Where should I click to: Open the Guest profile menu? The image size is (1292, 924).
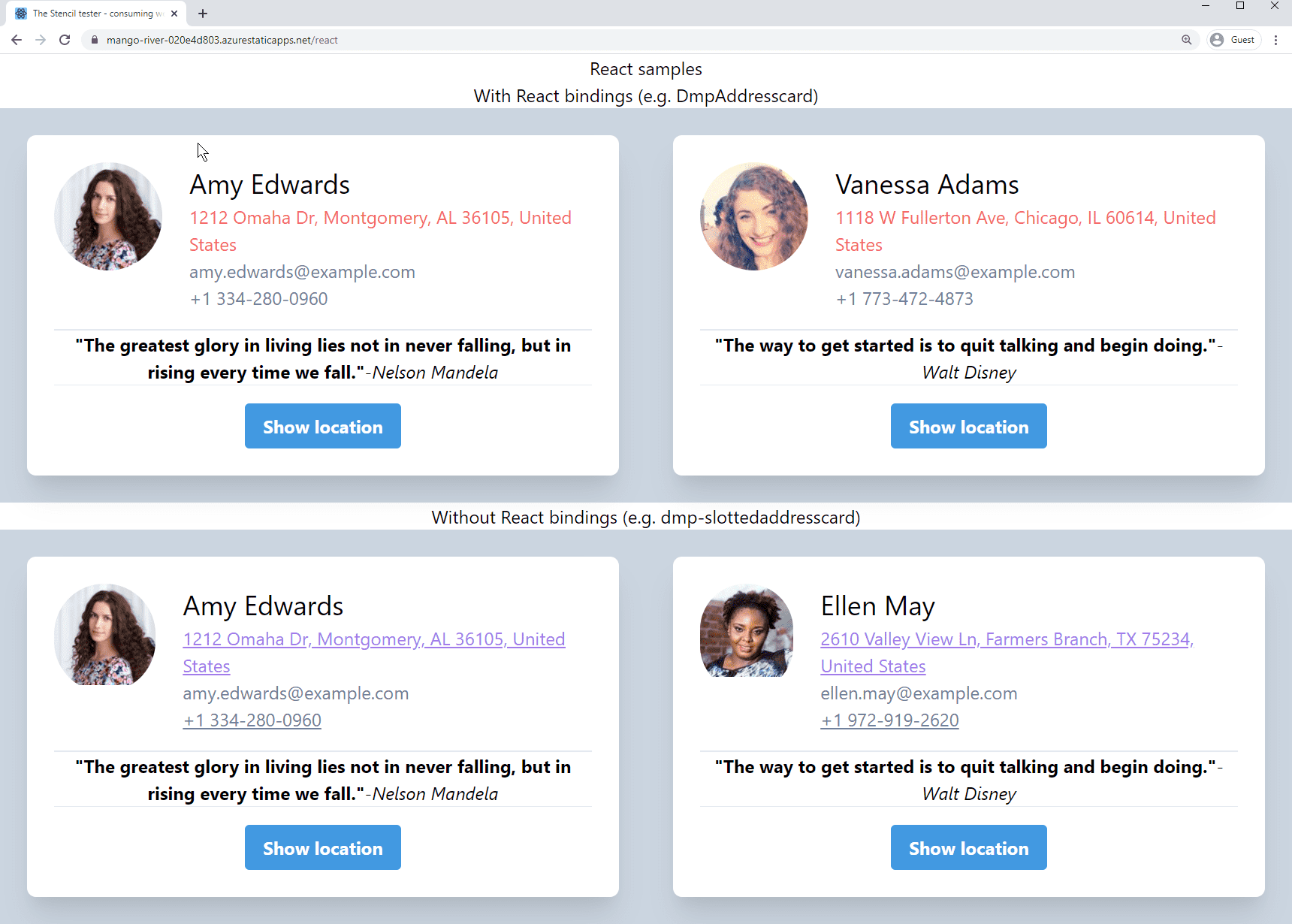pyautogui.click(x=1233, y=40)
